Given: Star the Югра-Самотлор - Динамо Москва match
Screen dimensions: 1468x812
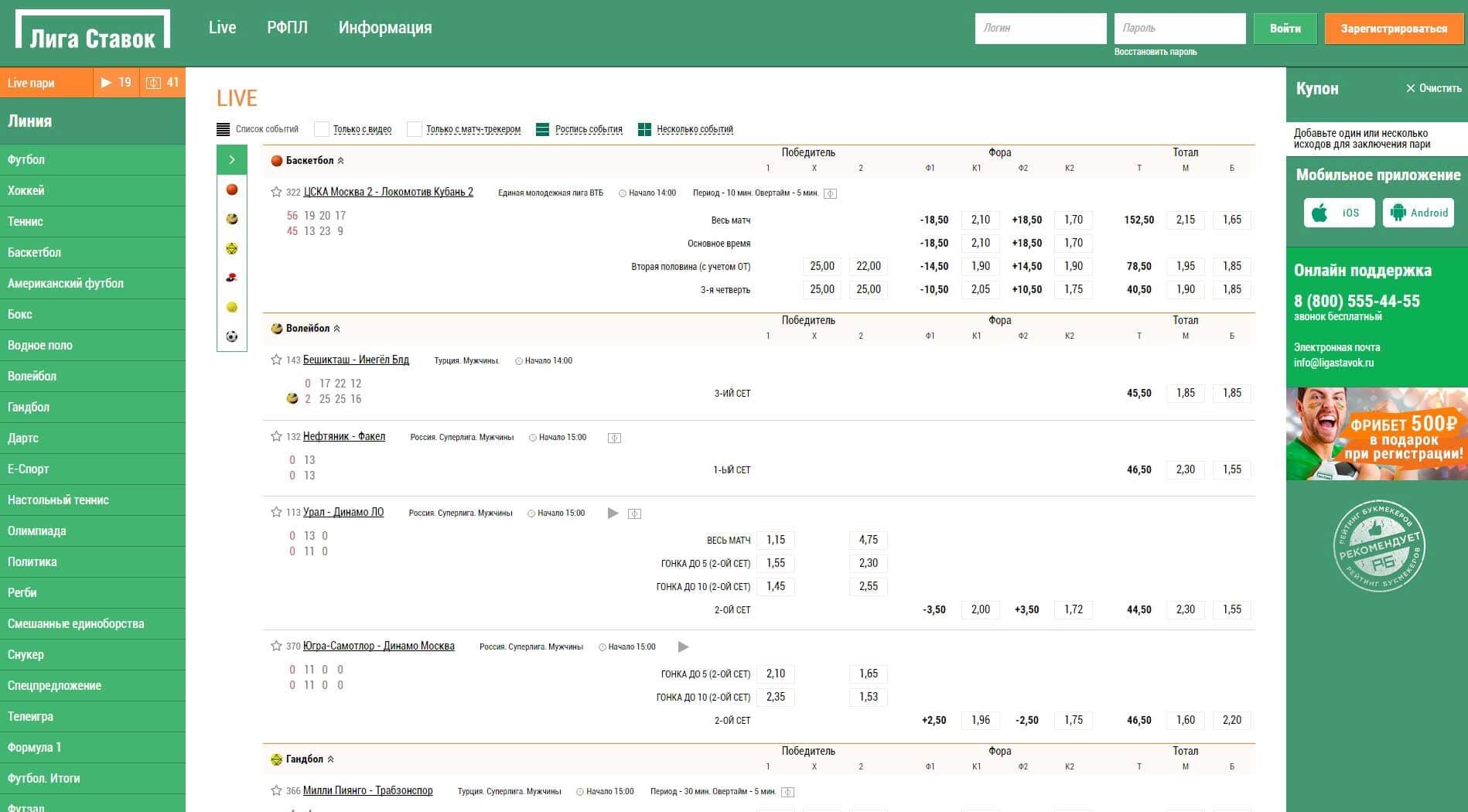Looking at the screenshot, I should [x=276, y=646].
